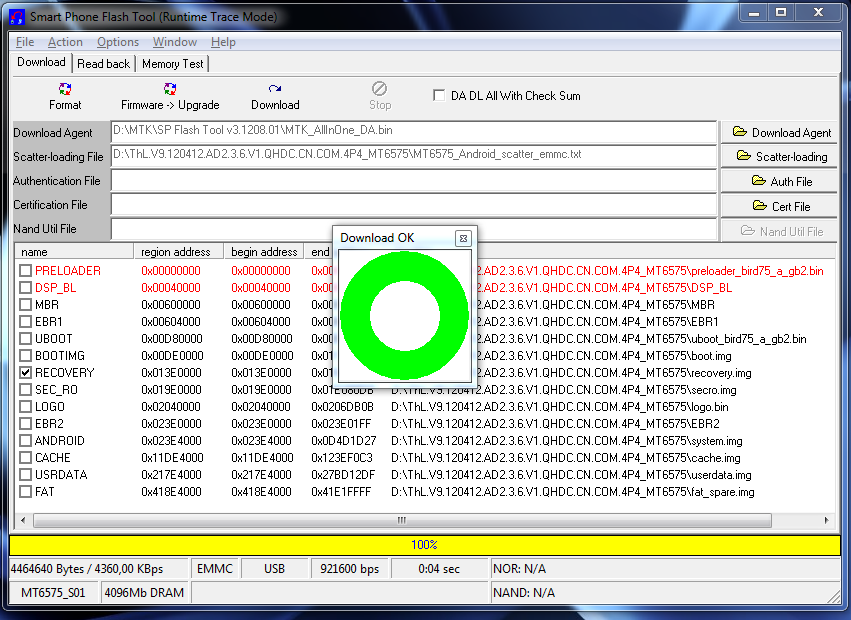Click the Format toolbar icon
The width and height of the screenshot is (851, 620).
[65, 90]
